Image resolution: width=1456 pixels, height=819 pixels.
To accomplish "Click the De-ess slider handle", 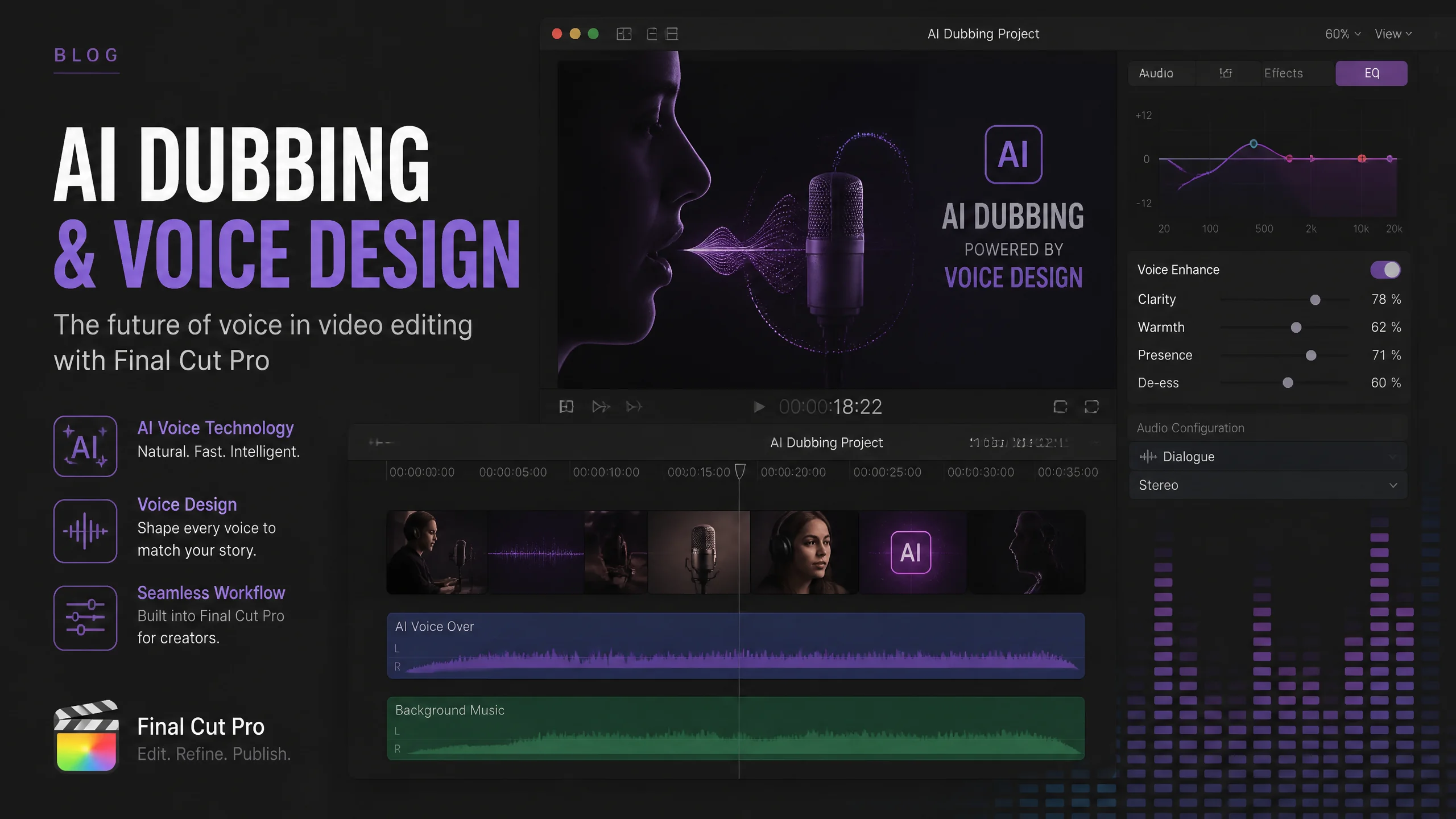I will pyautogui.click(x=1288, y=383).
